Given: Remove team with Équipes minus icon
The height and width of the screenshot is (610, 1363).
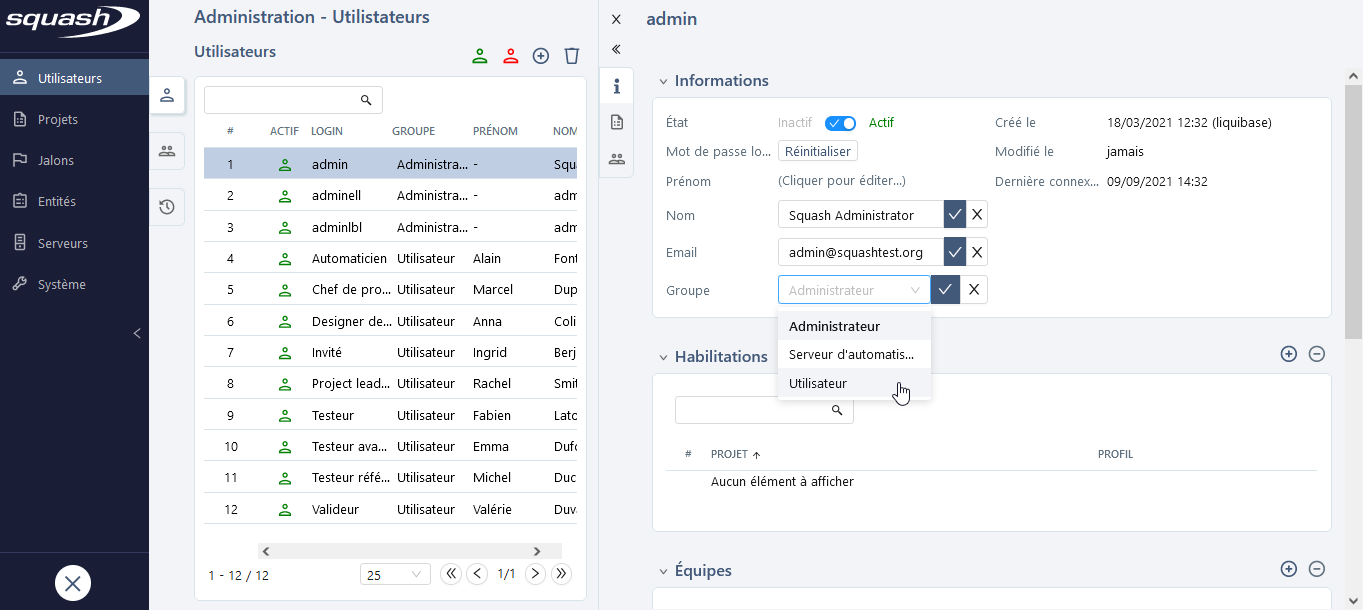Looking at the screenshot, I should pyautogui.click(x=1317, y=569).
